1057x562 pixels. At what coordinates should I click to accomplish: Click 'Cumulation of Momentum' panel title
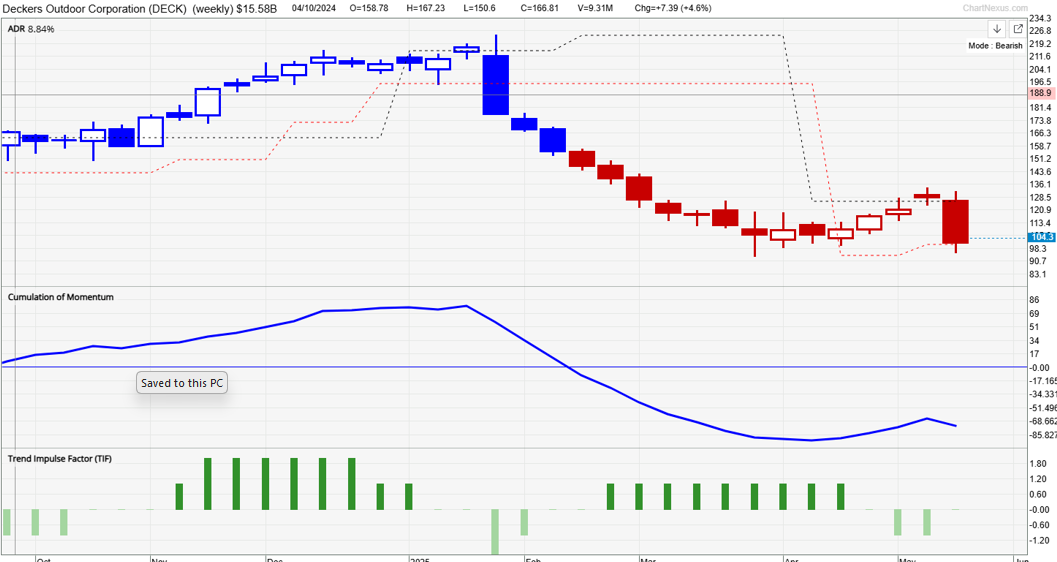(x=61, y=296)
